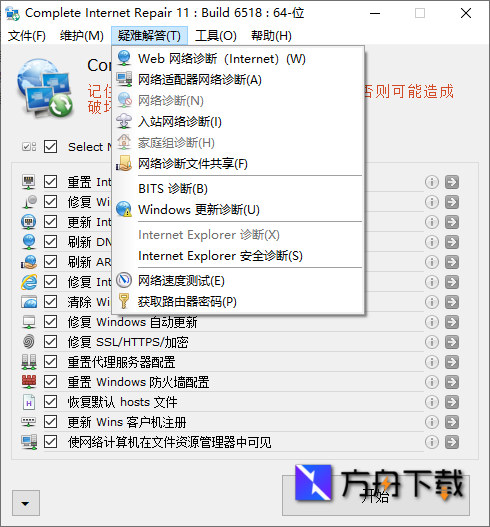Run arrow button for 修复 Windows 自动更新
490x527 pixels.
pyautogui.click(x=452, y=322)
